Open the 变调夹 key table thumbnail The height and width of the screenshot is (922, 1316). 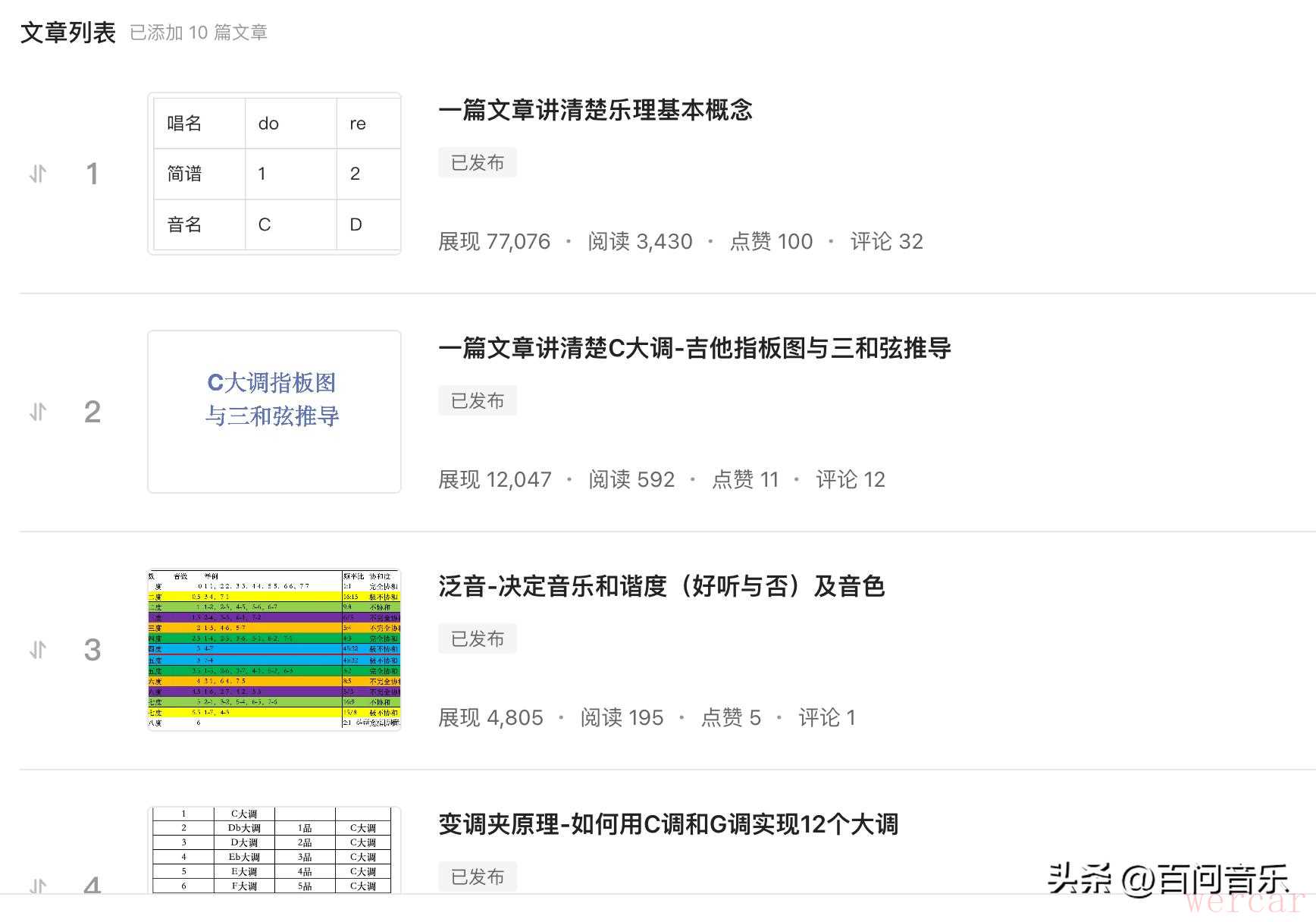coord(274,850)
